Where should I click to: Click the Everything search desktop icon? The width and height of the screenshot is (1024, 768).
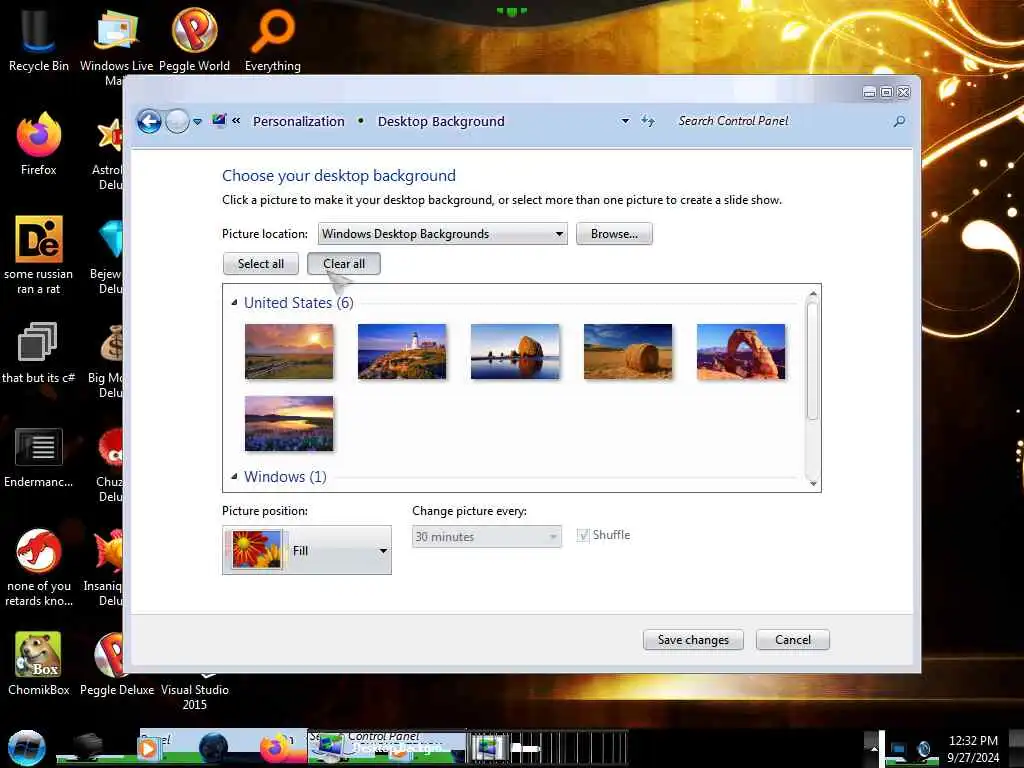point(272,39)
